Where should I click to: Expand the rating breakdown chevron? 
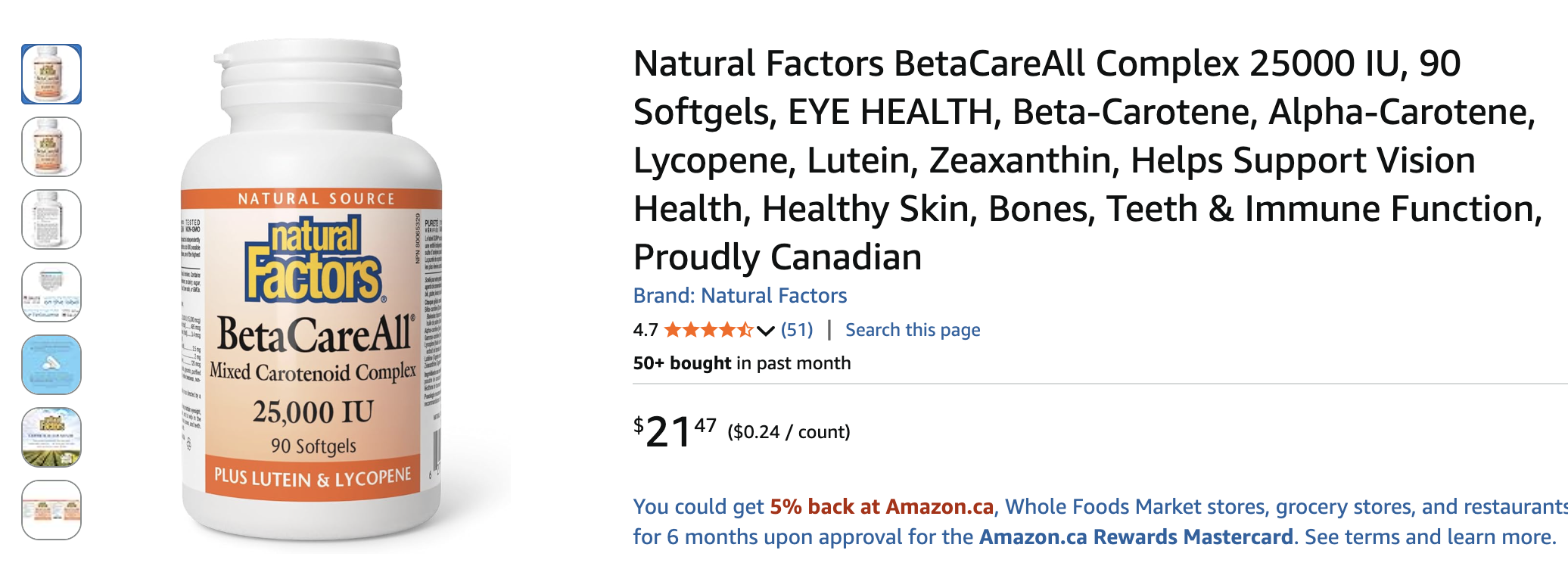pyautogui.click(x=766, y=331)
